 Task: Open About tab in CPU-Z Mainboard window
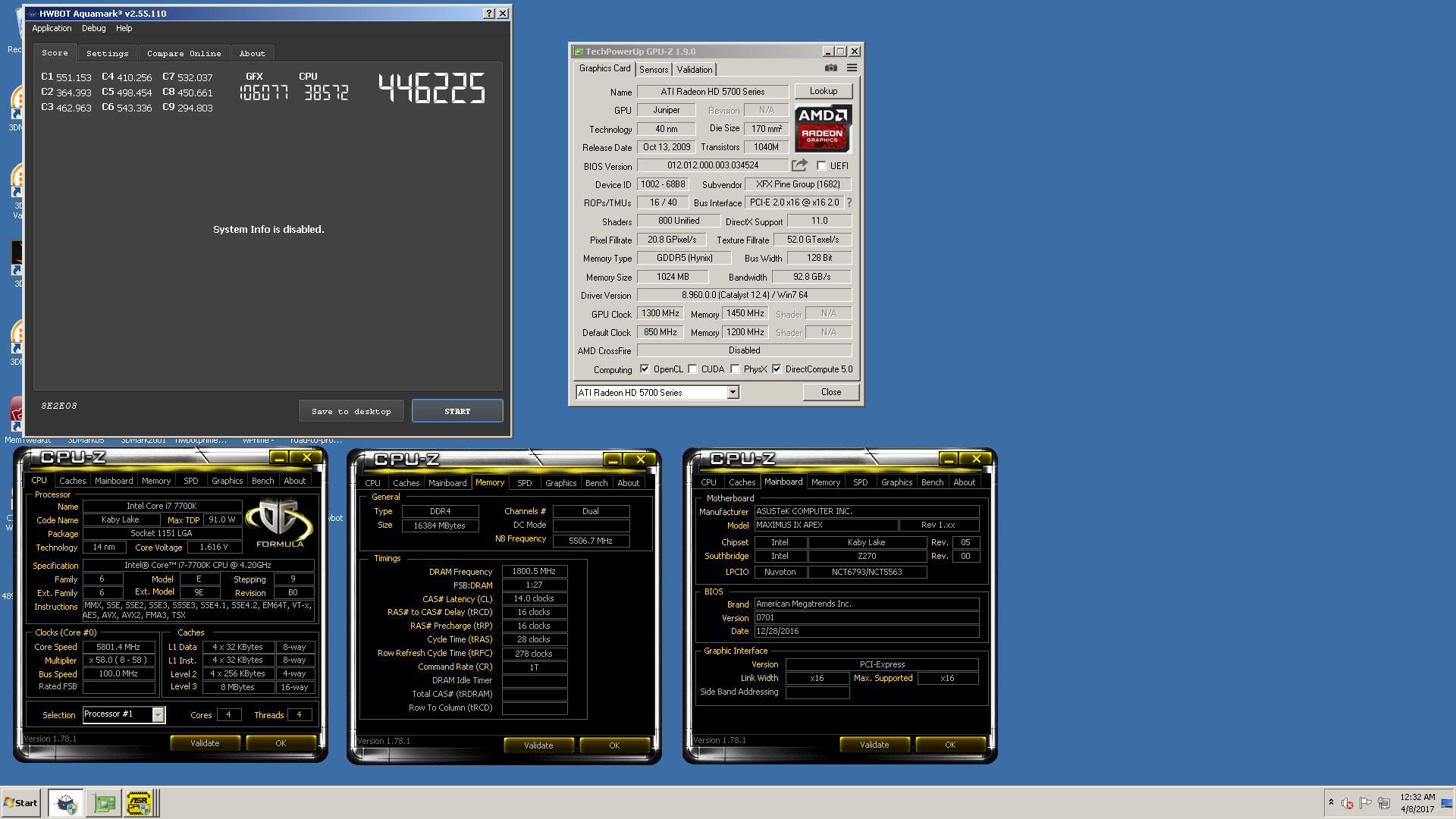pos(965,482)
